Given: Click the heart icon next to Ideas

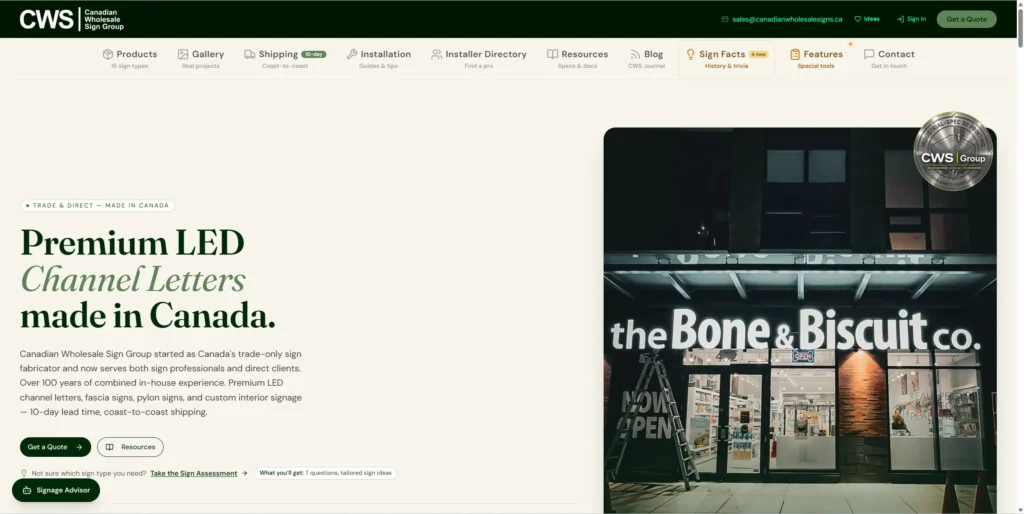Looking at the screenshot, I should click(x=857, y=19).
